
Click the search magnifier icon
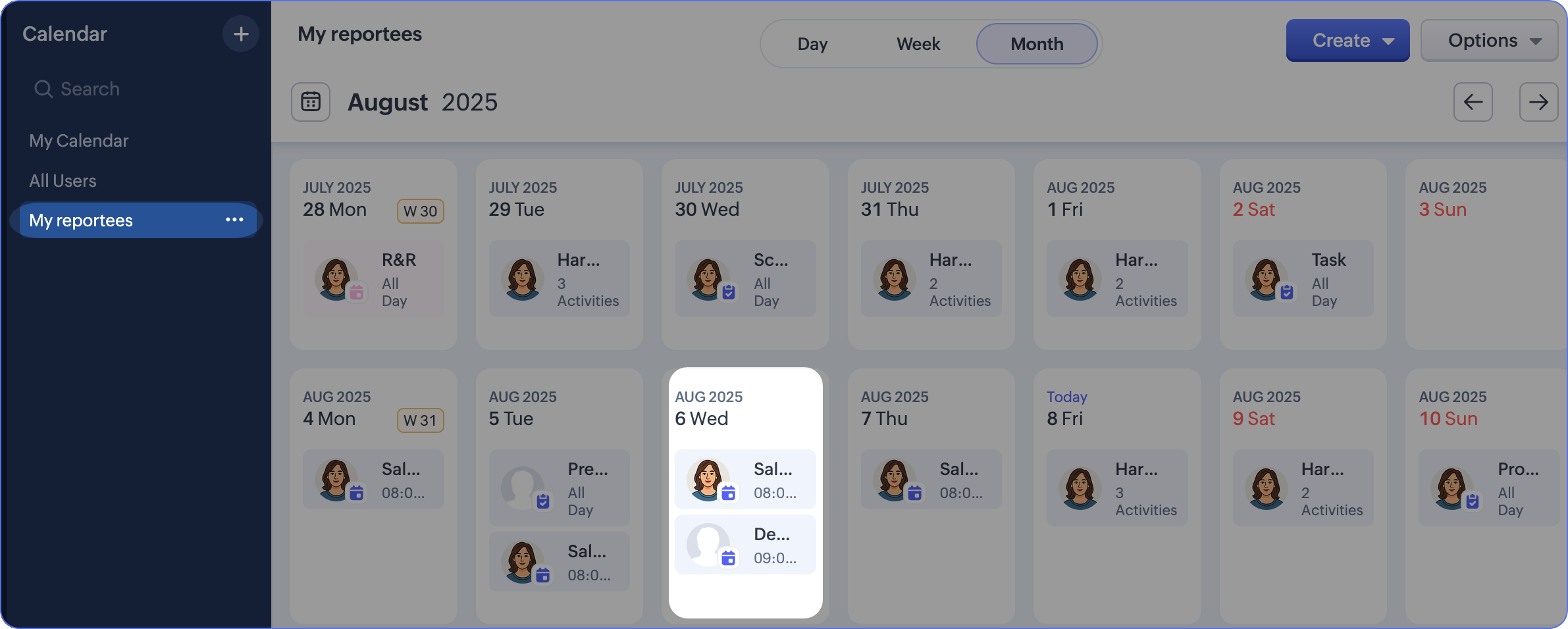click(43, 89)
